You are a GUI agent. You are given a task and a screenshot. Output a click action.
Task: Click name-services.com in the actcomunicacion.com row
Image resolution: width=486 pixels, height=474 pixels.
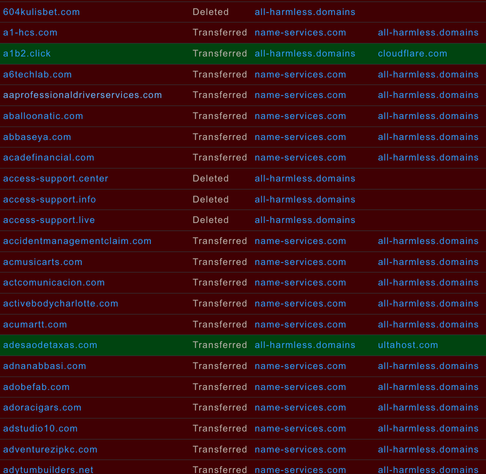[300, 283]
